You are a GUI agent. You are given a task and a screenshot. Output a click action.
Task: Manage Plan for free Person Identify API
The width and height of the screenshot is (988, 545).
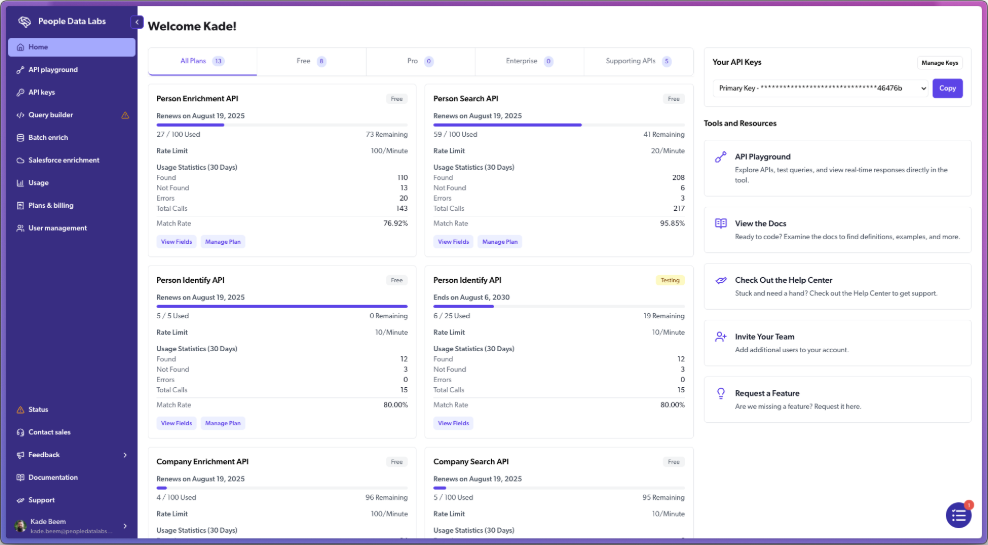point(223,423)
